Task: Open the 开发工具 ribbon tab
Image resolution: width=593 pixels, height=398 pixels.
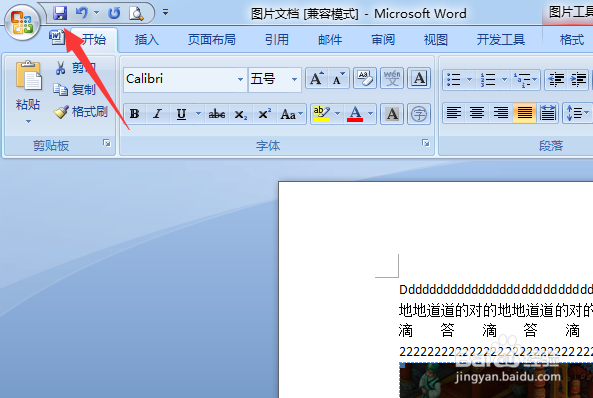Action: (x=501, y=39)
